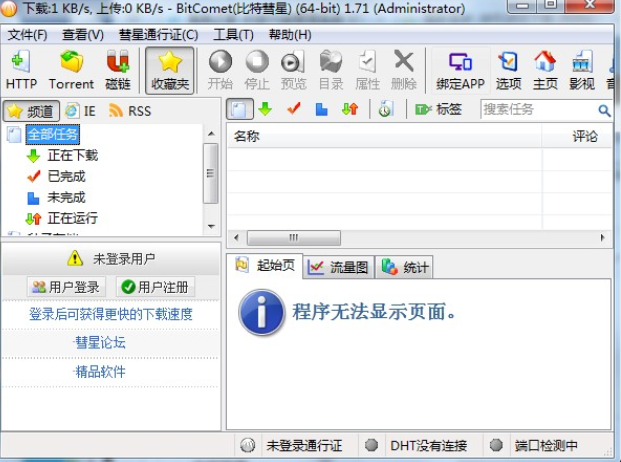
Task: Open the 帮助(H) menu
Action: (x=290, y=35)
